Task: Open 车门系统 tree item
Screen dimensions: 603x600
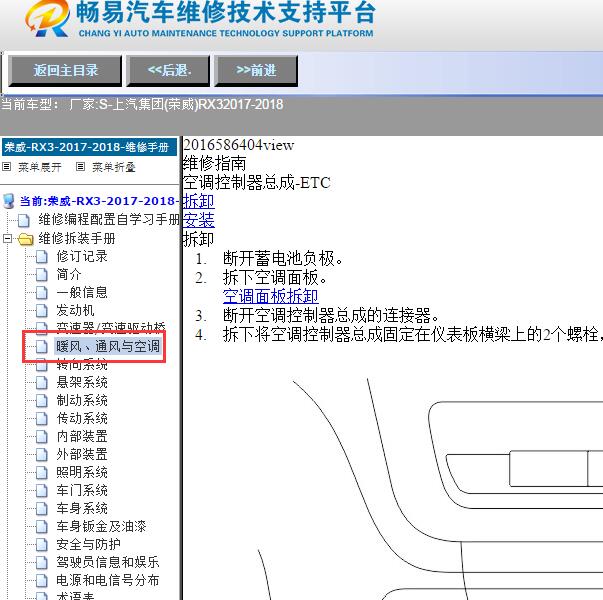Action: 82,490
